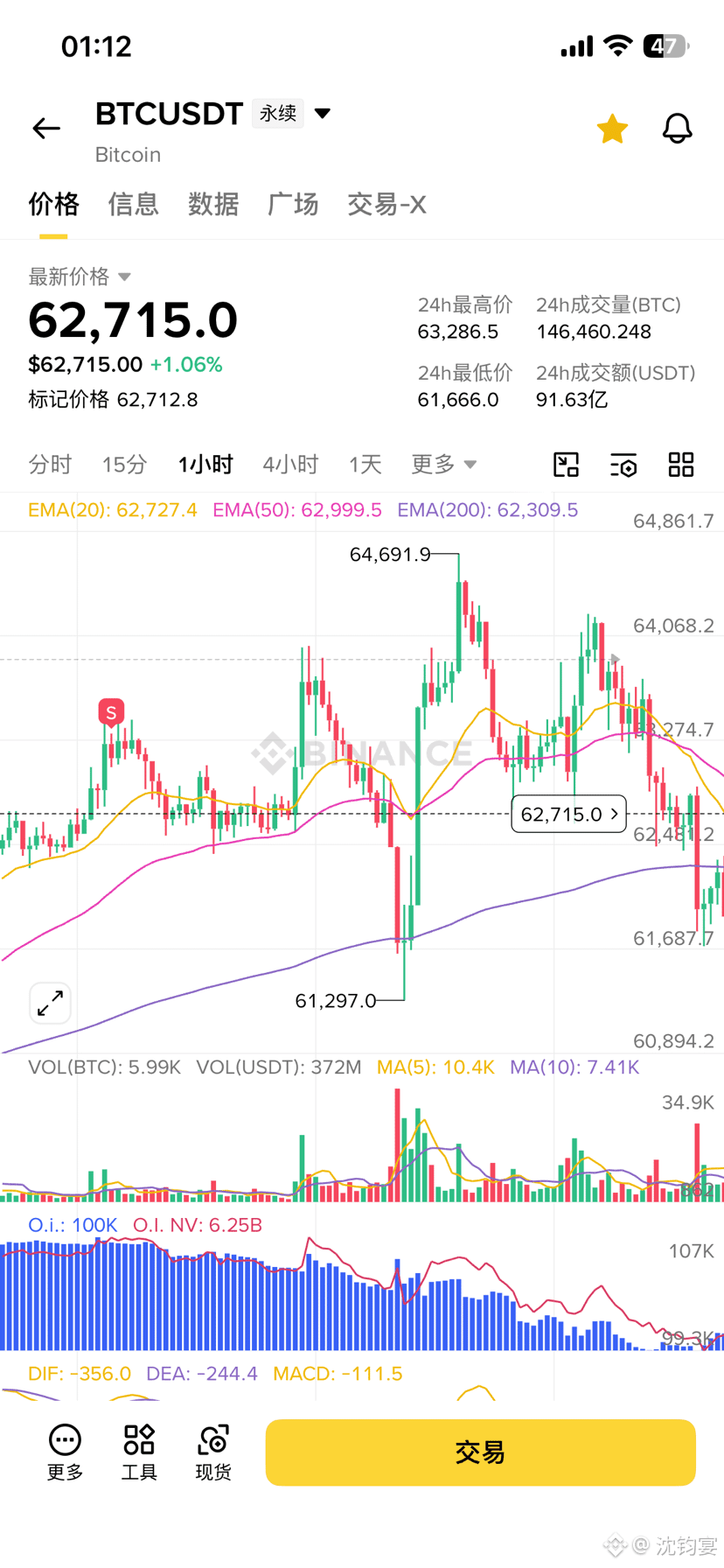
Task: Switch to the 数据 tab
Action: [x=213, y=204]
